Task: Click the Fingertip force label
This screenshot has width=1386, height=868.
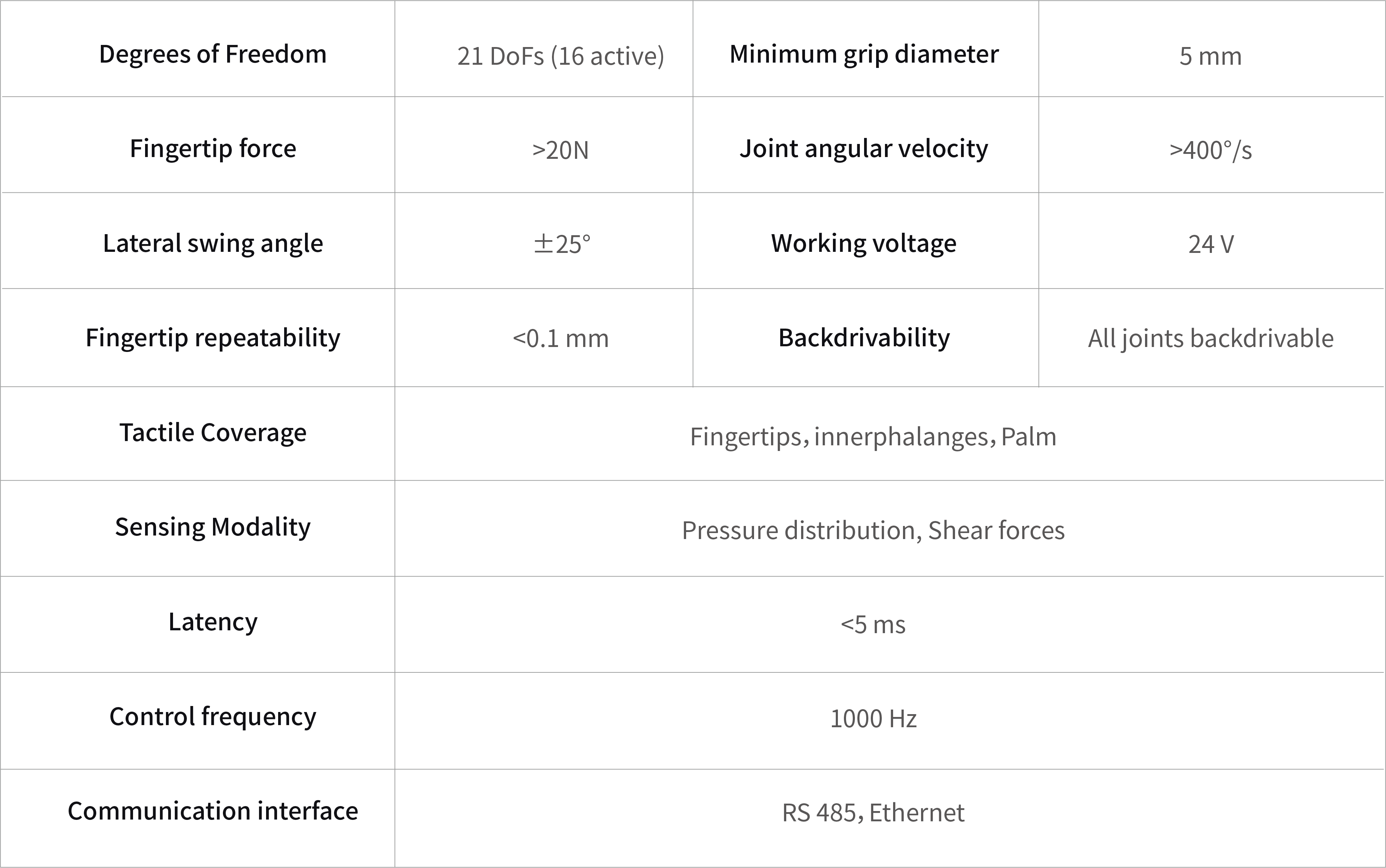Action: [x=212, y=149]
